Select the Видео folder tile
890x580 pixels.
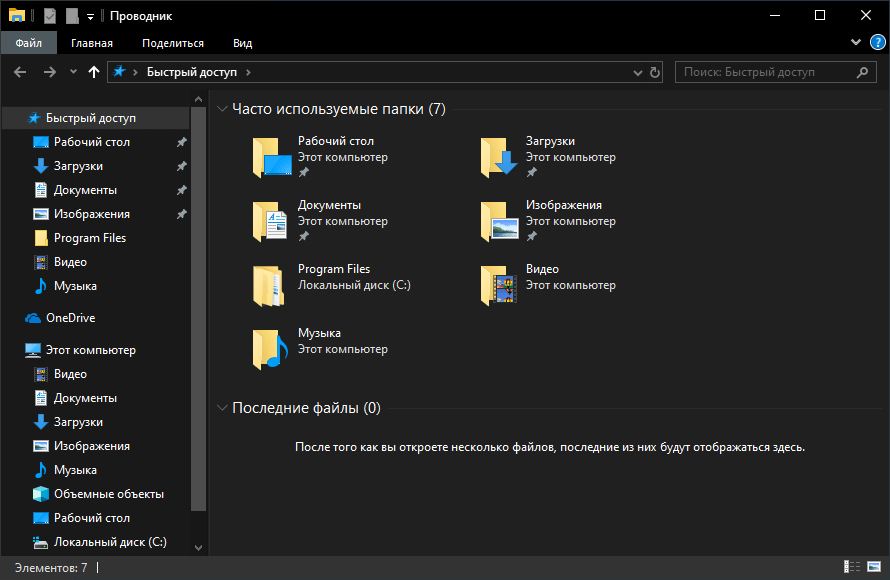[x=549, y=285]
